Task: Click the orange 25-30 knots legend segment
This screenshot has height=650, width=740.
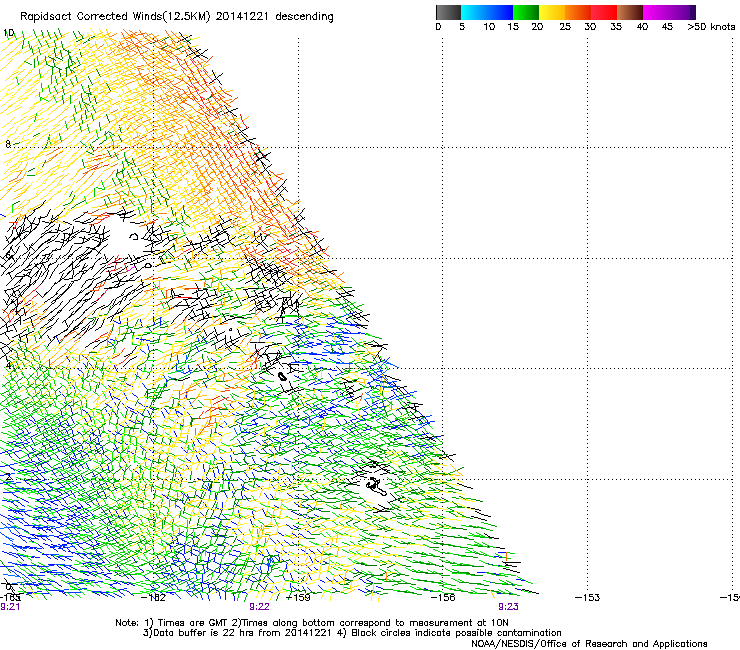Action: click(578, 12)
